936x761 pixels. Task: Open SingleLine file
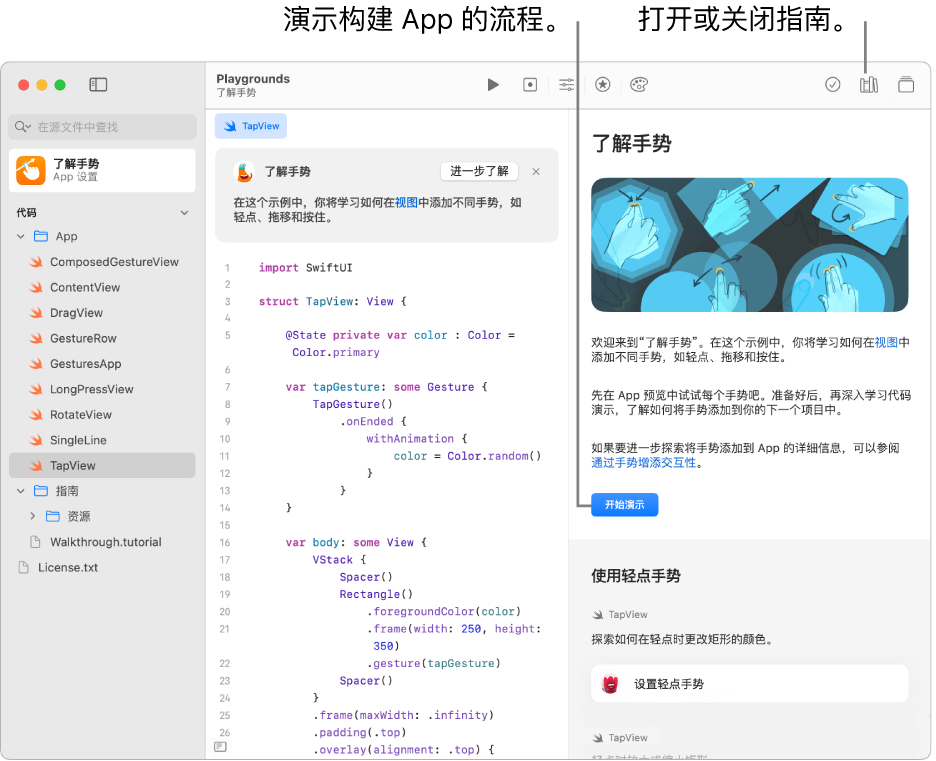(68, 440)
